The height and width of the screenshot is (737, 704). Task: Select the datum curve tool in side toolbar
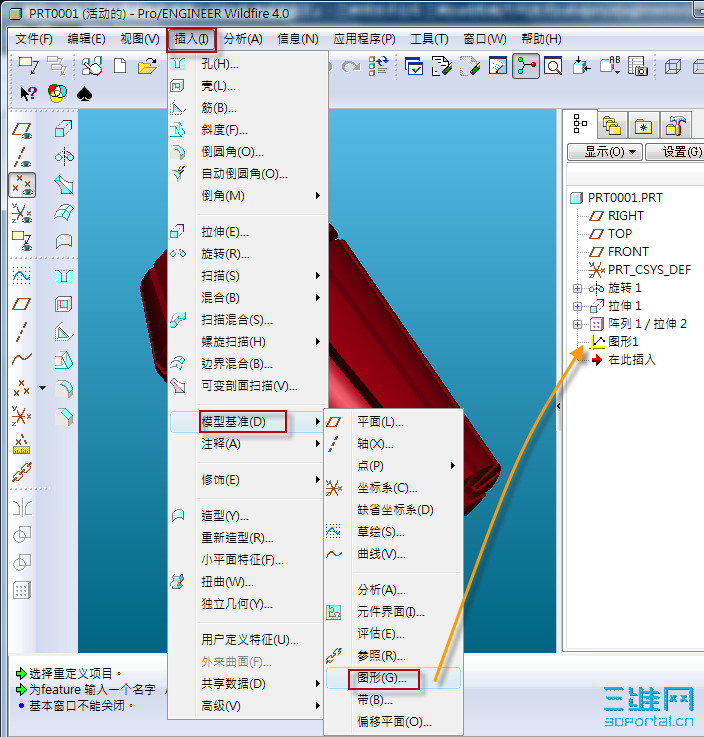coord(22,360)
